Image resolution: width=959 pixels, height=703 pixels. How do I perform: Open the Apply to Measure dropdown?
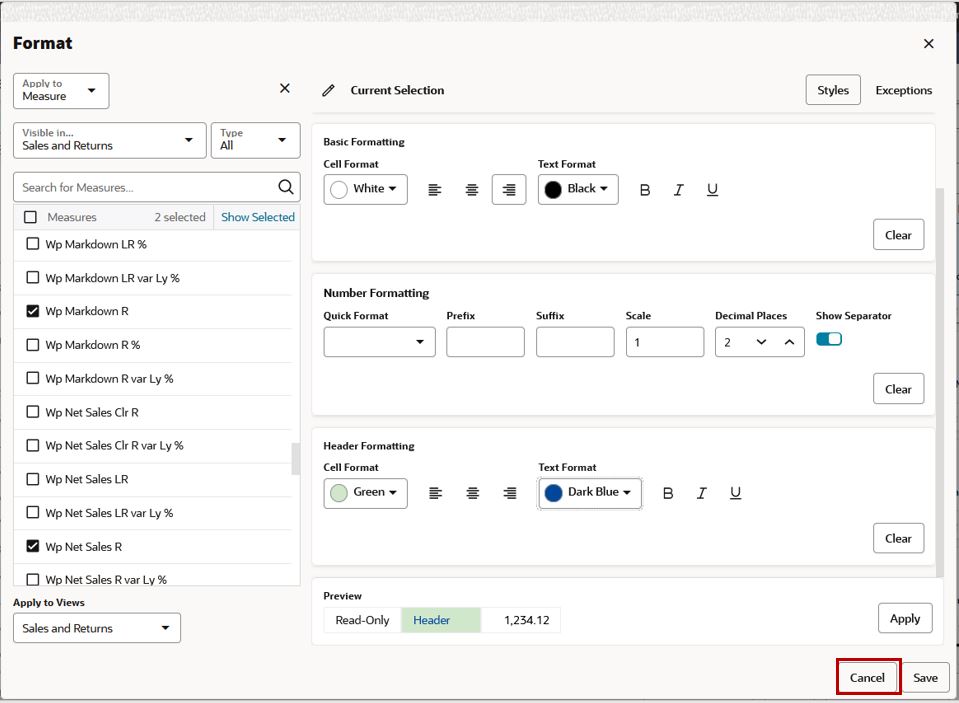coord(61,91)
